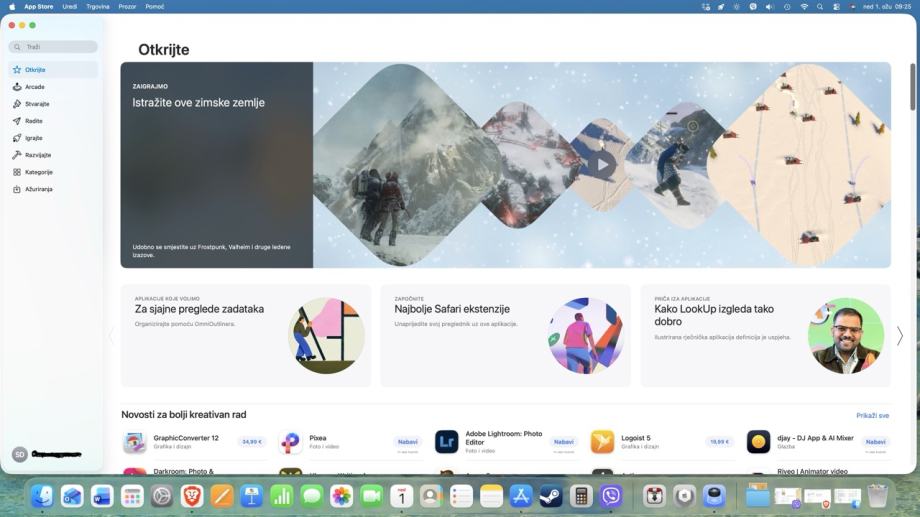Screen dimensions: 920x517
Task: Click Nabavi for djay DJ App
Action: tap(875, 442)
